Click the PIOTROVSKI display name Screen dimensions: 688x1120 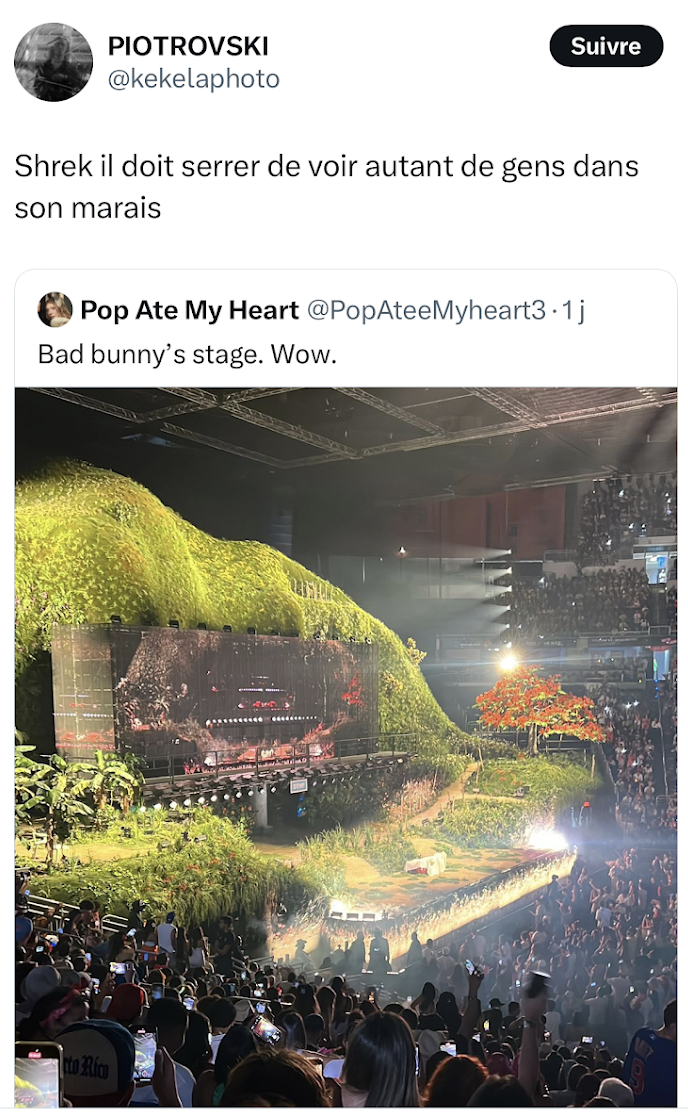[x=188, y=46]
